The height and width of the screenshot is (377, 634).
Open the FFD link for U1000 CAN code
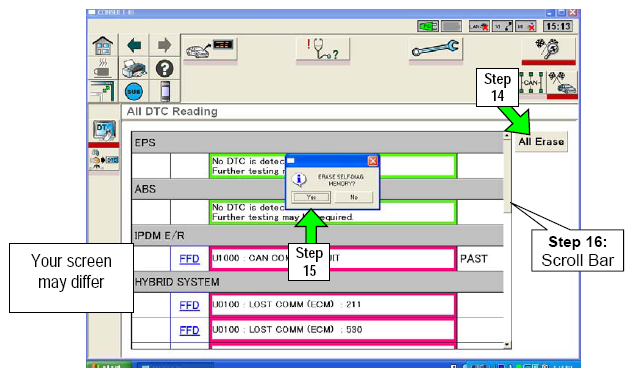(x=189, y=259)
